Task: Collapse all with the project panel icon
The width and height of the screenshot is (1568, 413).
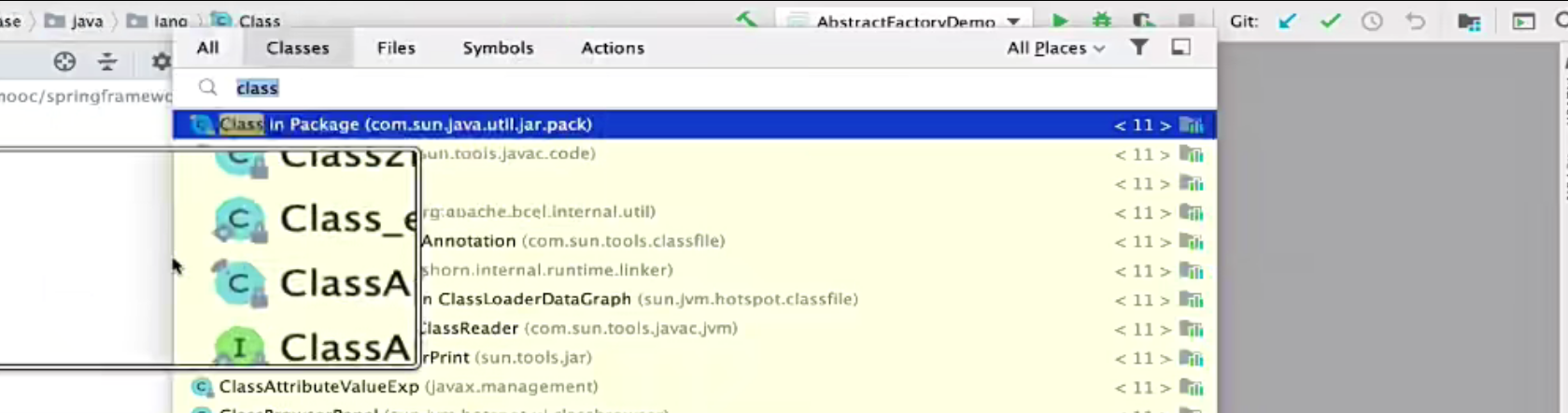Action: point(107,62)
